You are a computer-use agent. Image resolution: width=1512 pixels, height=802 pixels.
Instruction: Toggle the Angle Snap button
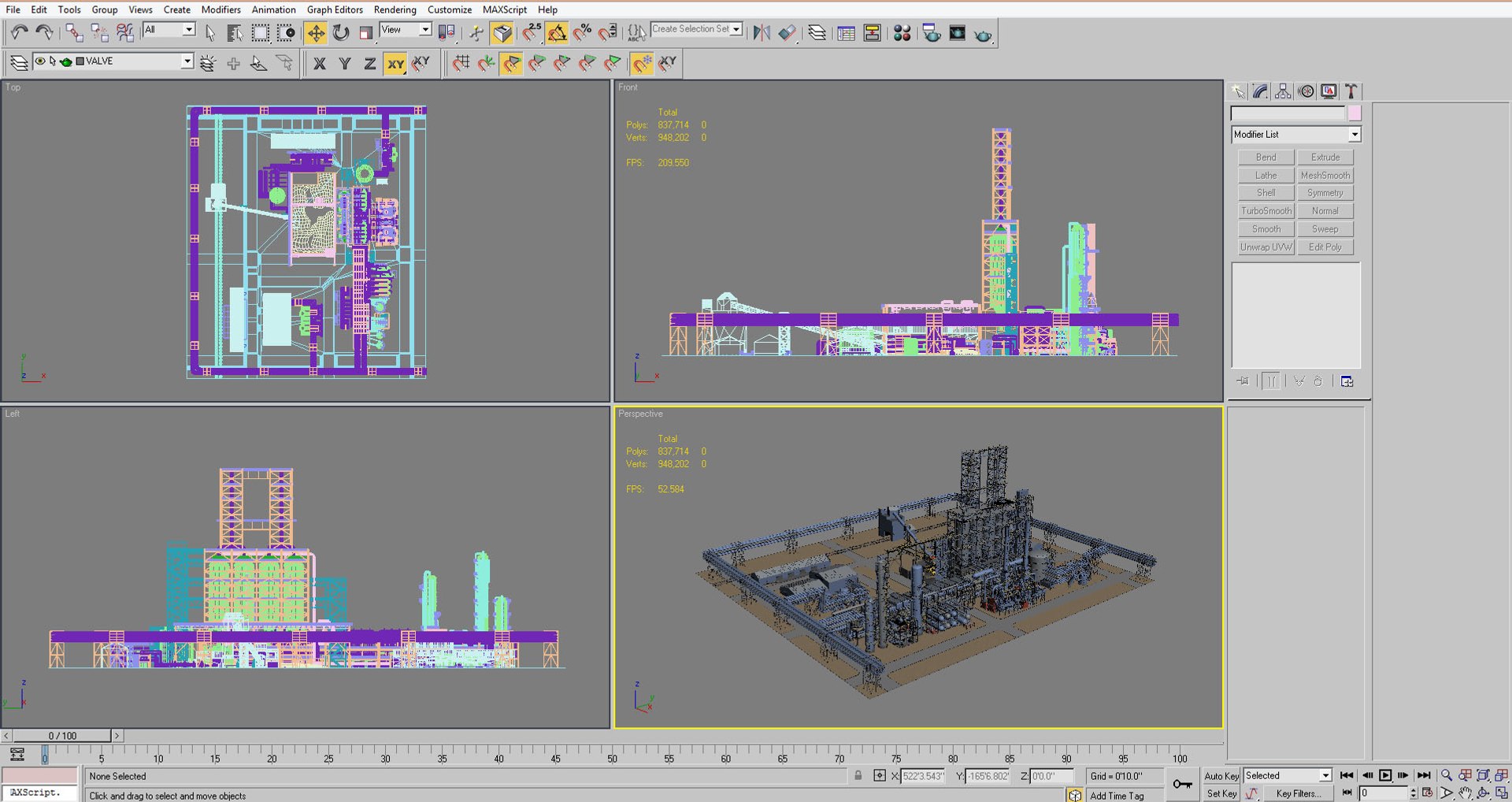click(x=557, y=33)
